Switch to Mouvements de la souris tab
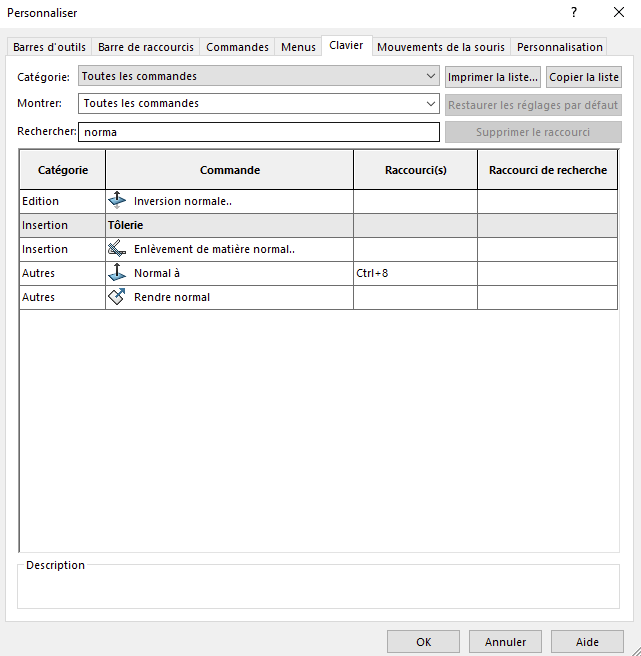 click(441, 47)
